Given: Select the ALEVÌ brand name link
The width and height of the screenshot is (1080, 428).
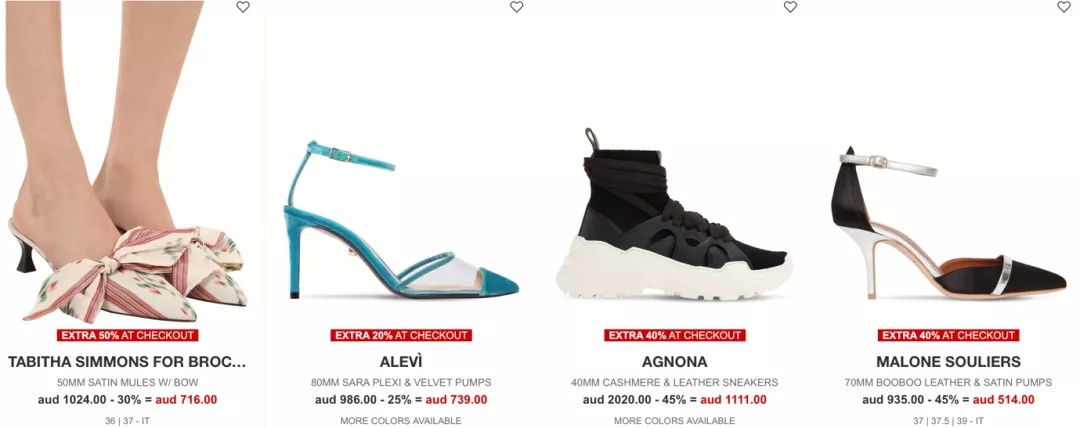Looking at the screenshot, I should 401,362.
